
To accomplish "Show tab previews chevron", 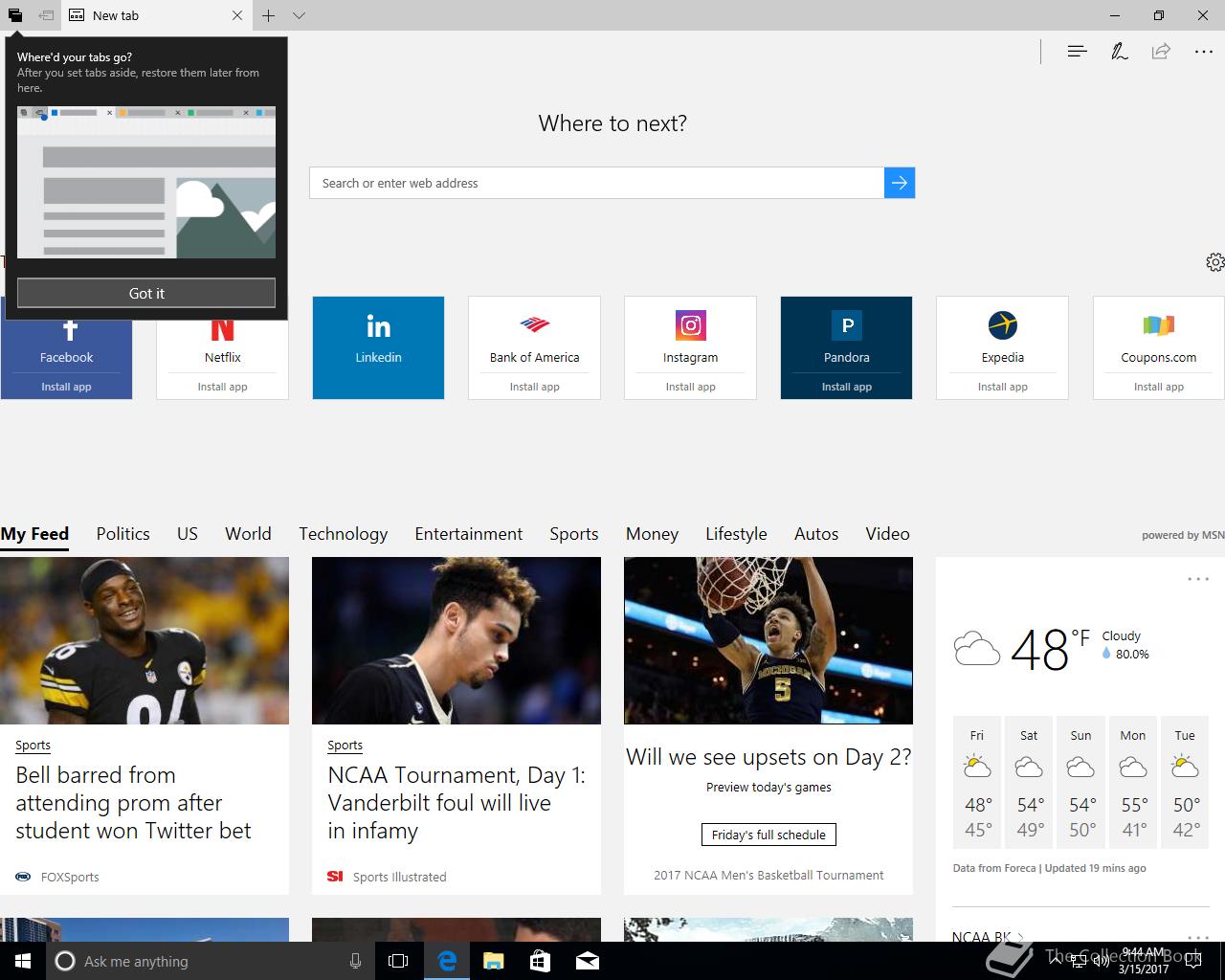I will click(299, 15).
